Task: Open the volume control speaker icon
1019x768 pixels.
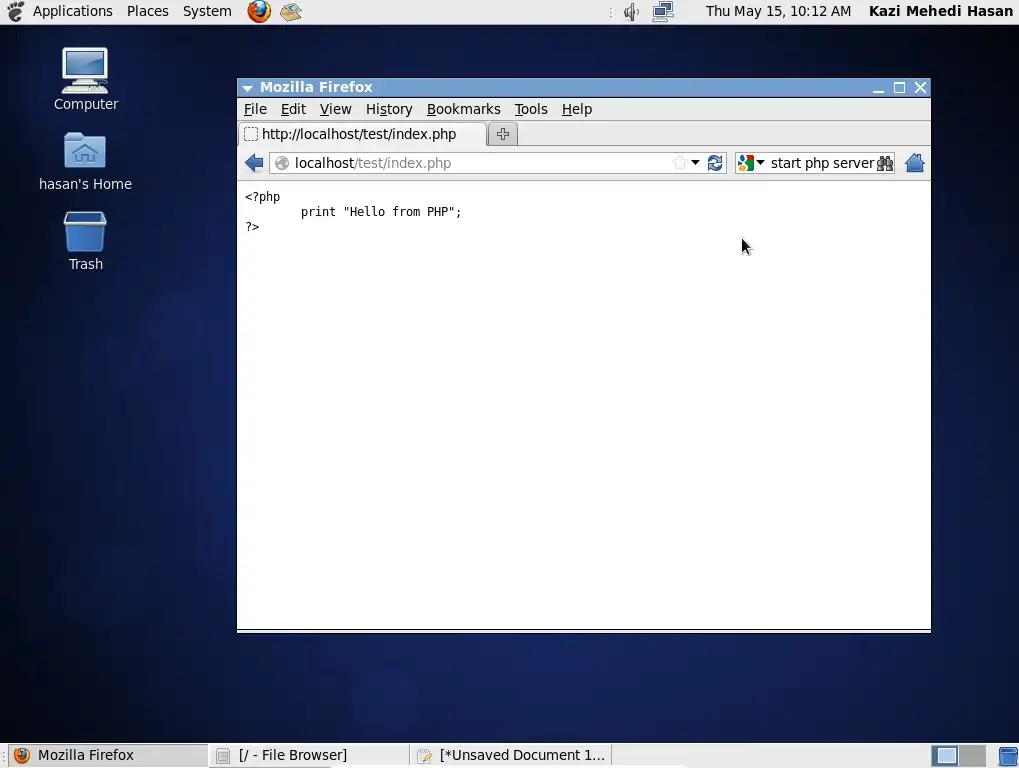Action: [x=631, y=12]
